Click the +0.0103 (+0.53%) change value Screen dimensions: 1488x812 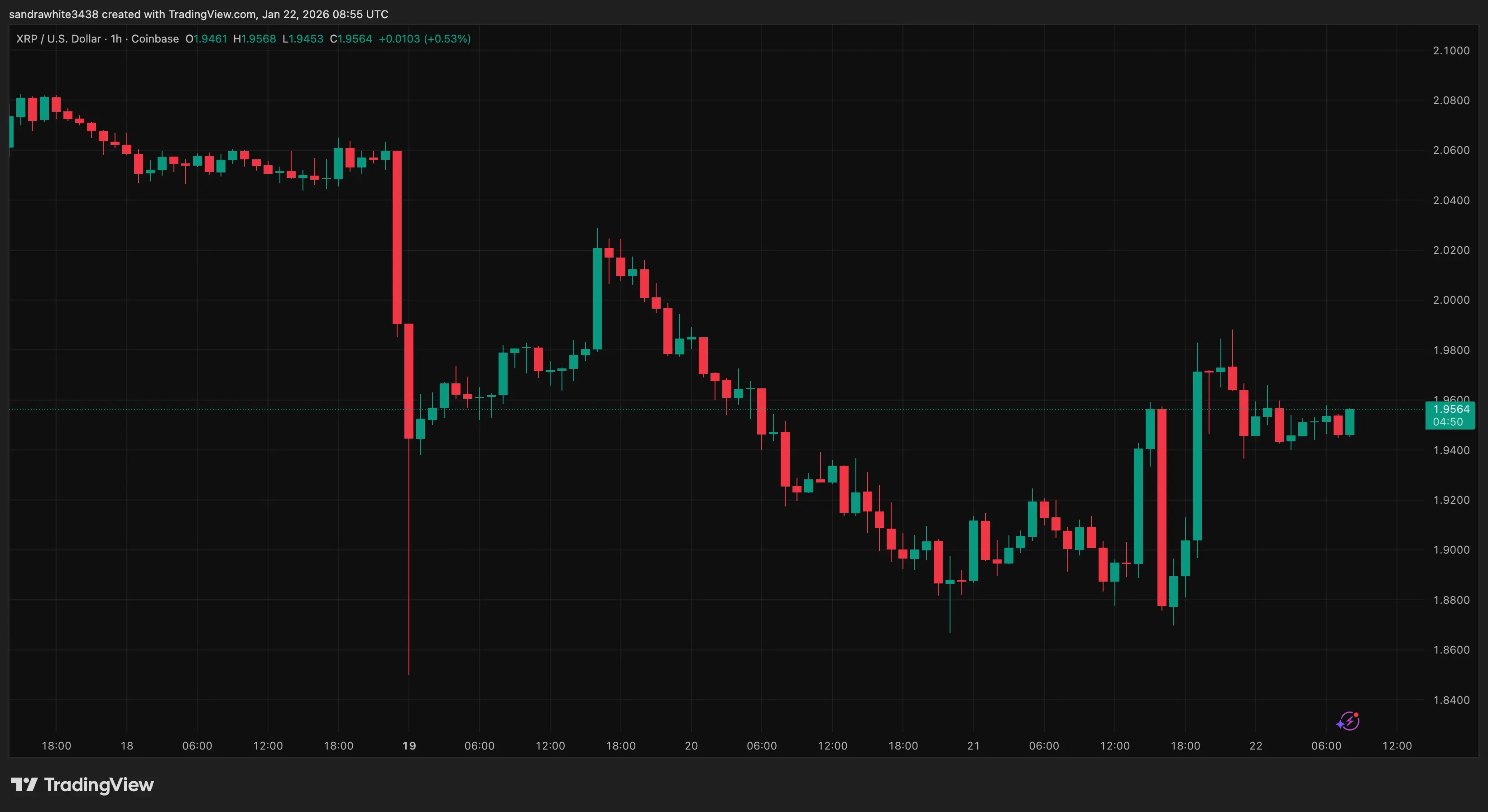click(x=425, y=38)
